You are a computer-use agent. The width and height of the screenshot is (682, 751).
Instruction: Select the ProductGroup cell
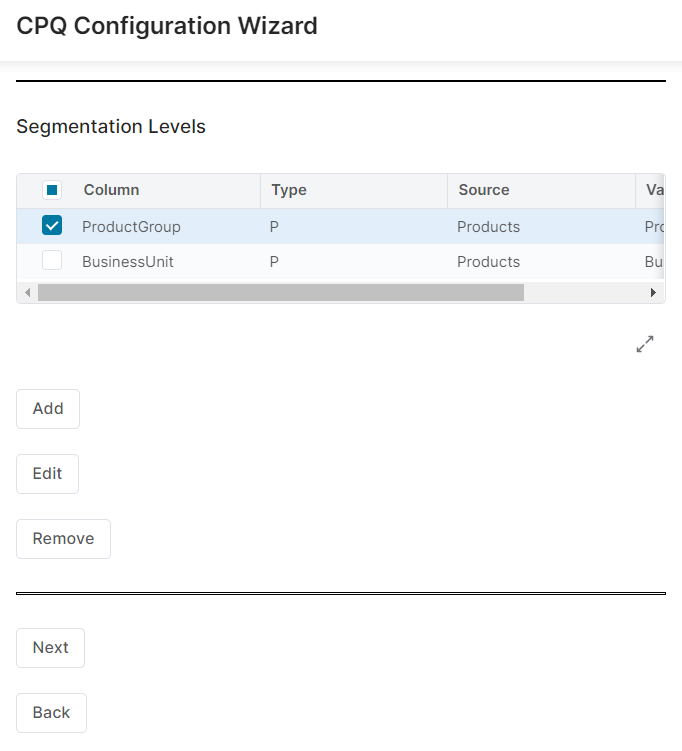coord(131,227)
